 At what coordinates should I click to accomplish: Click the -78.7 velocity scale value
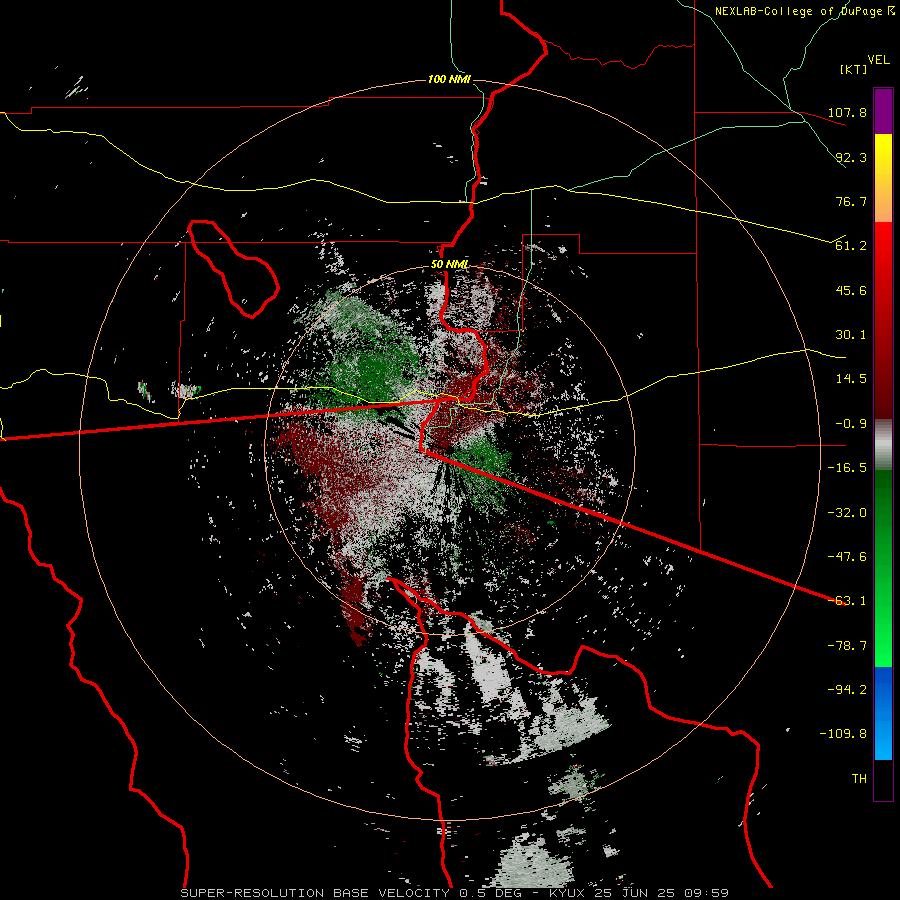[847, 646]
